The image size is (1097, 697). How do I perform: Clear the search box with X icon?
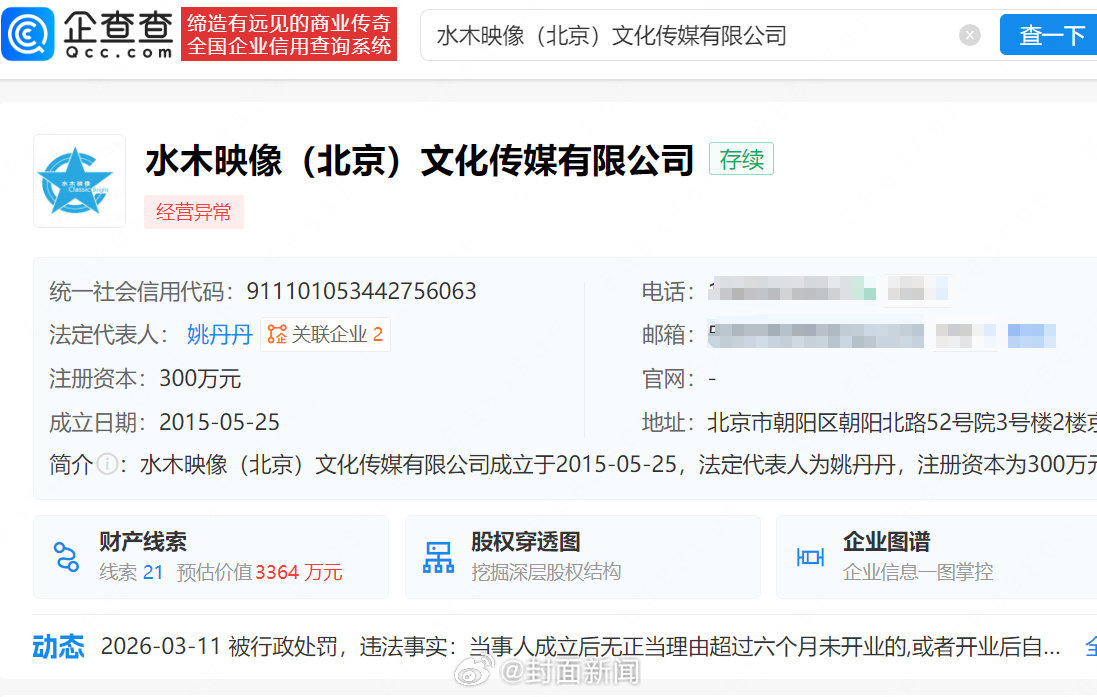[969, 35]
